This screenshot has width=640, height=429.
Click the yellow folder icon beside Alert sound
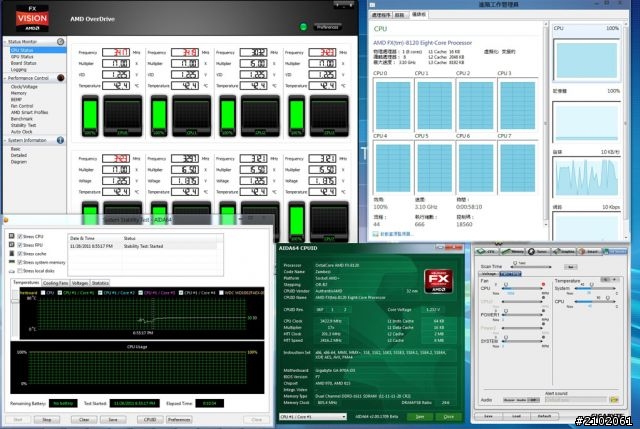(614, 400)
